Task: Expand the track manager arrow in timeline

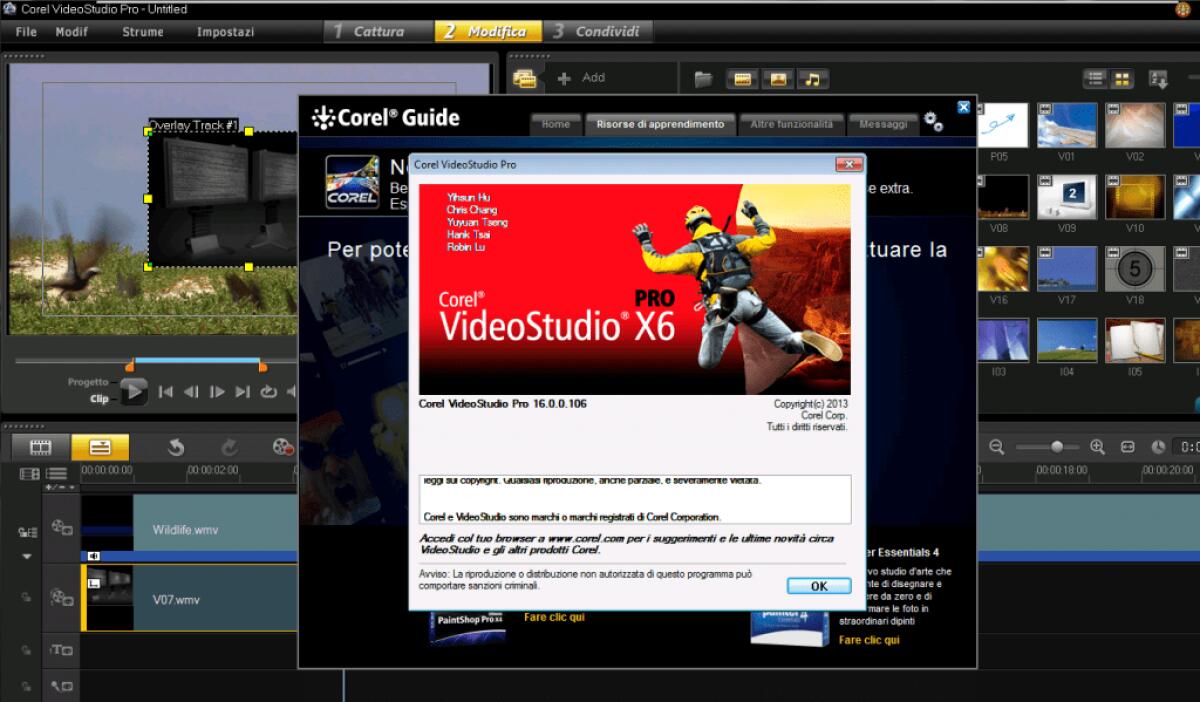Action: click(26, 556)
